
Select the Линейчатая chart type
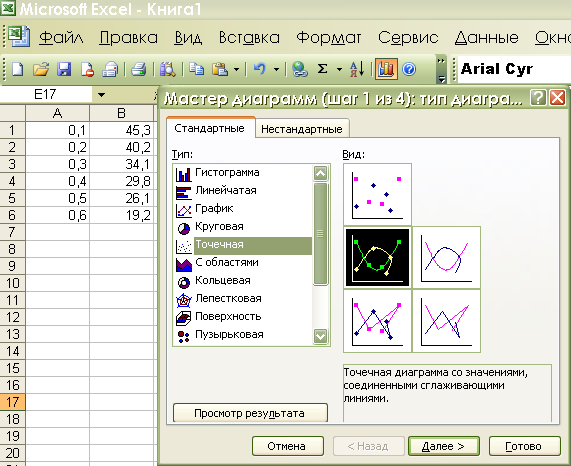coord(243,191)
